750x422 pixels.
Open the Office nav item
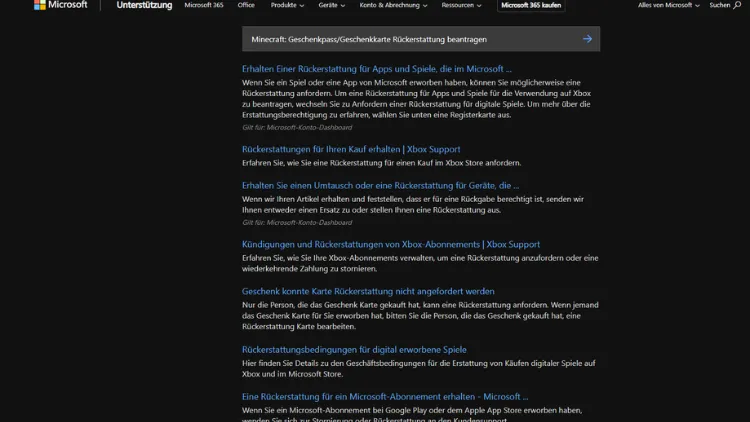(246, 5)
